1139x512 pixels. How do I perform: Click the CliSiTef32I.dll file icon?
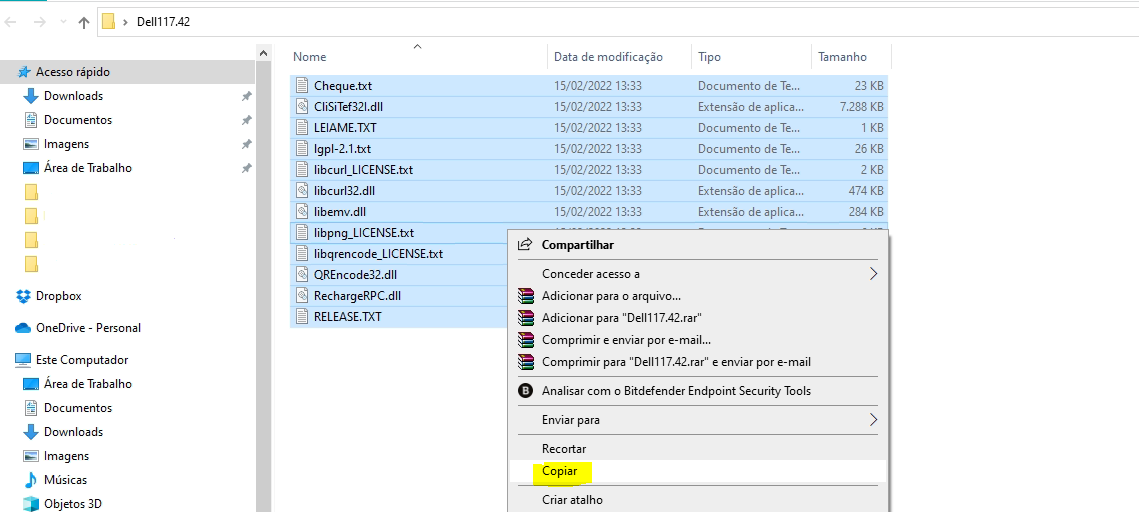tap(302, 107)
